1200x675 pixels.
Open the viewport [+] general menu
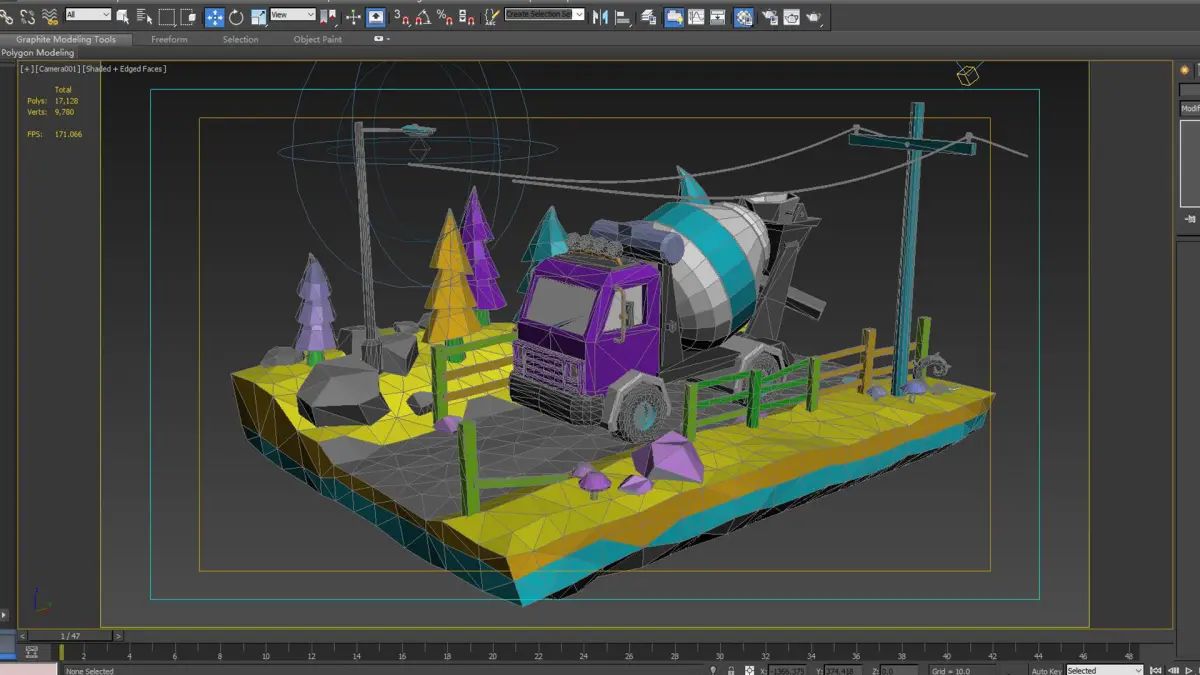coord(27,69)
